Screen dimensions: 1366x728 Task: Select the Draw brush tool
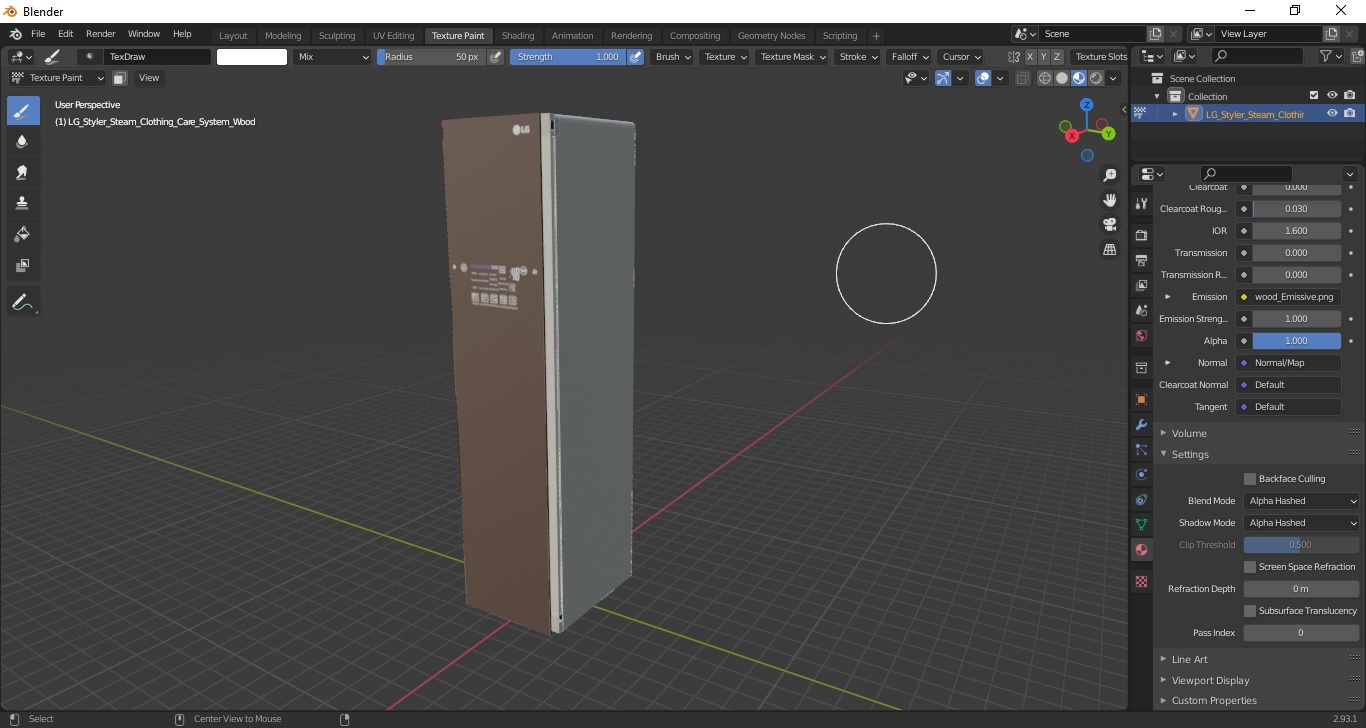tap(23, 111)
